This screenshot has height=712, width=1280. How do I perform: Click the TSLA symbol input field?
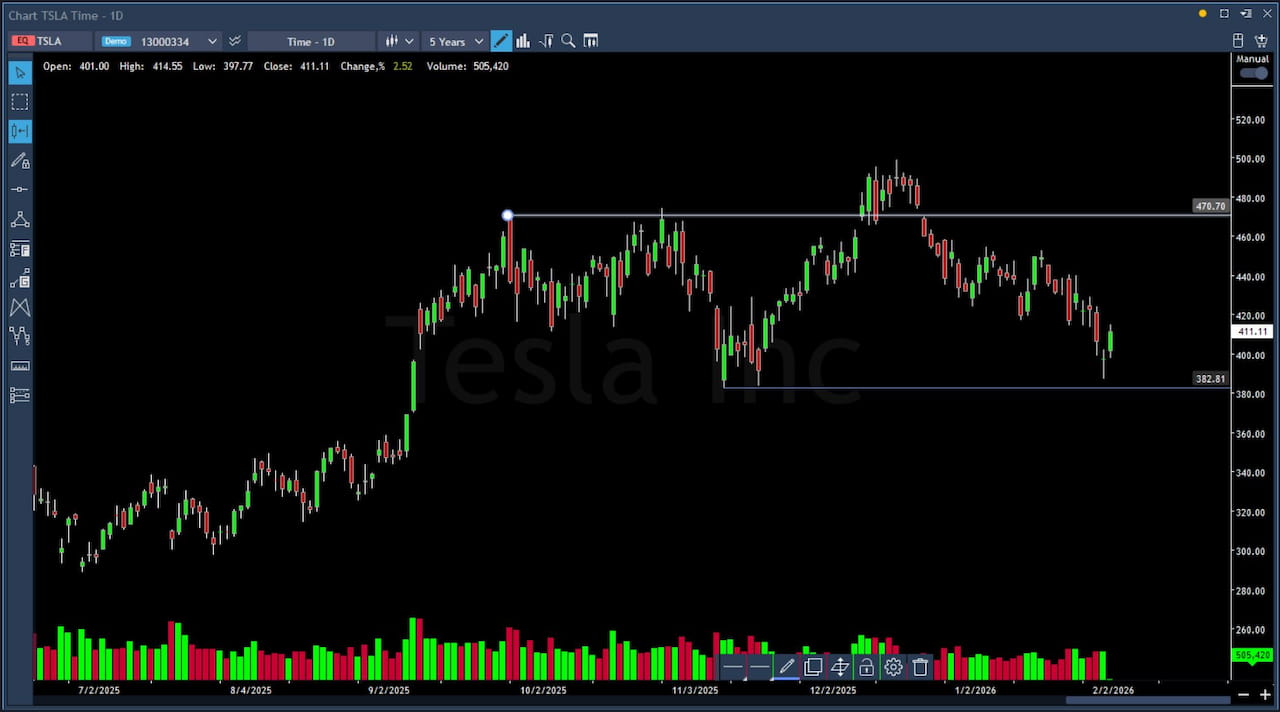pyautogui.click(x=62, y=41)
